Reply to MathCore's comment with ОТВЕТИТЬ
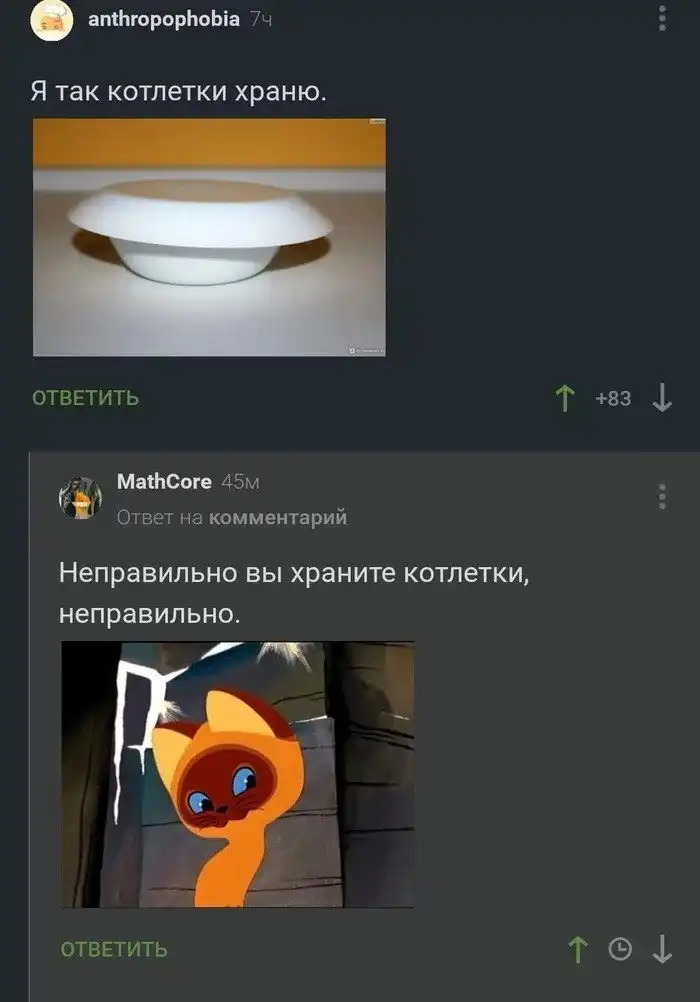 (x=114, y=949)
